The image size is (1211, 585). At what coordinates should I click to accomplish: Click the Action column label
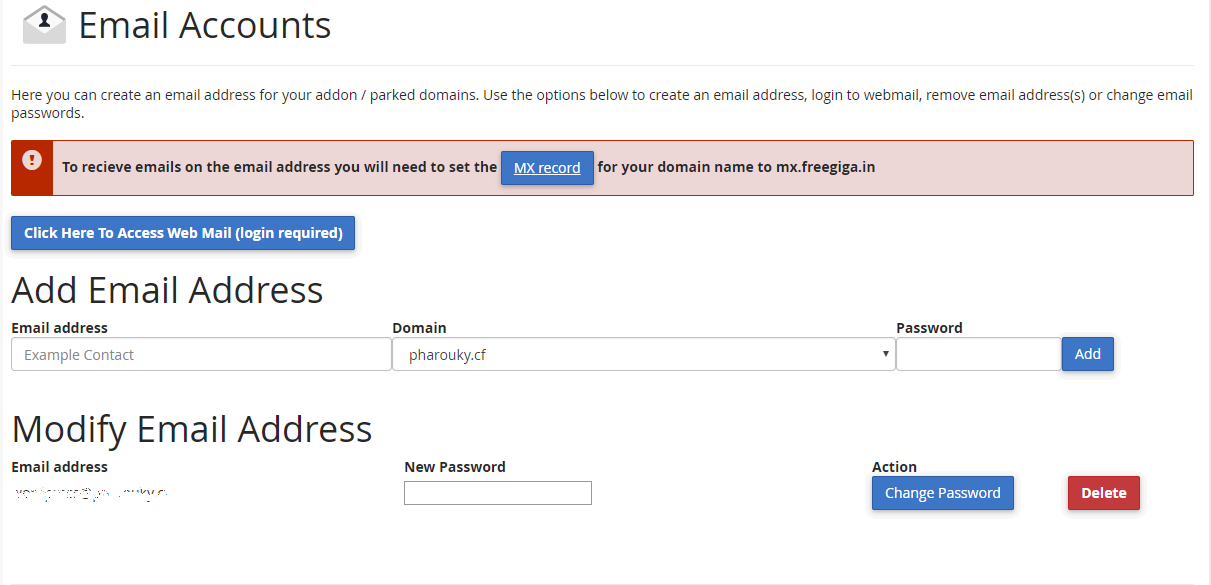tap(894, 467)
